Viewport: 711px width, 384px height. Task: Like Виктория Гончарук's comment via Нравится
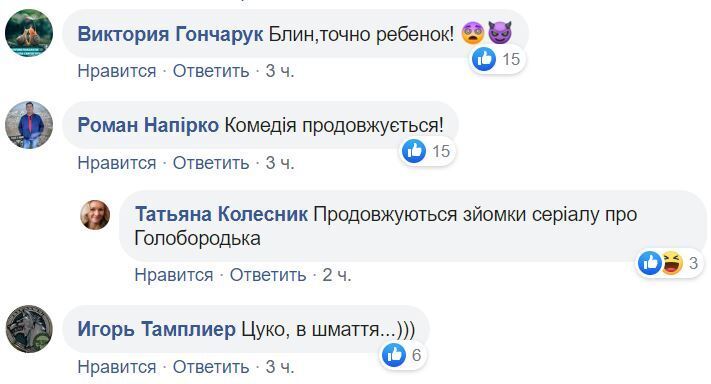(117, 71)
